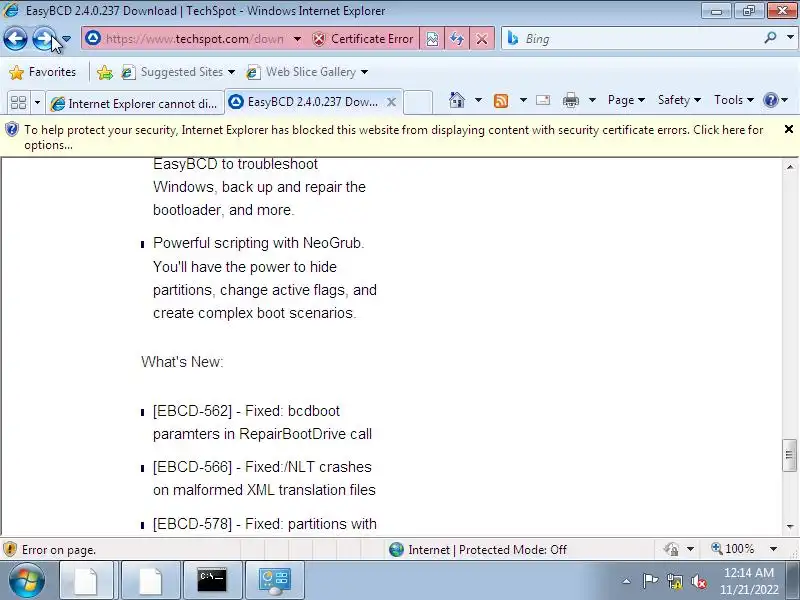
Task: Click the Add to Favorites Bar star icon
Action: pyautogui.click(x=105, y=72)
